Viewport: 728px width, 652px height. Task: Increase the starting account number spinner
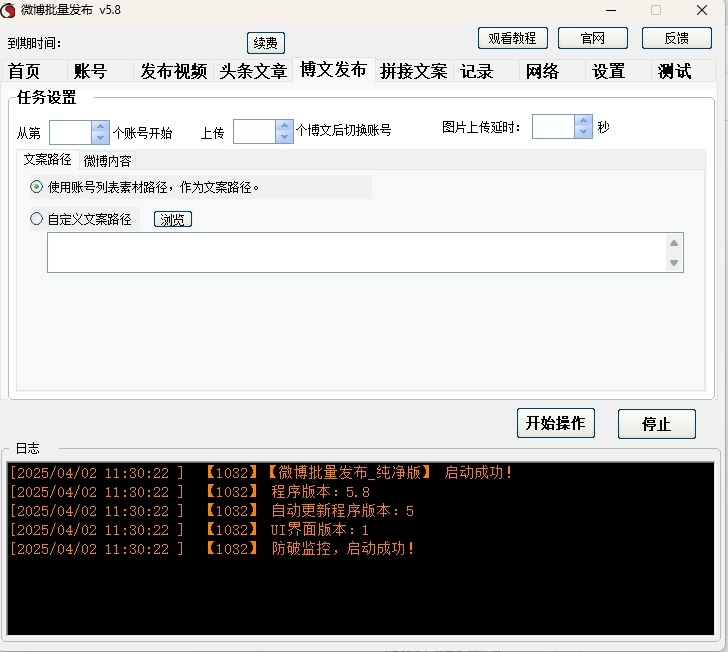point(100,127)
